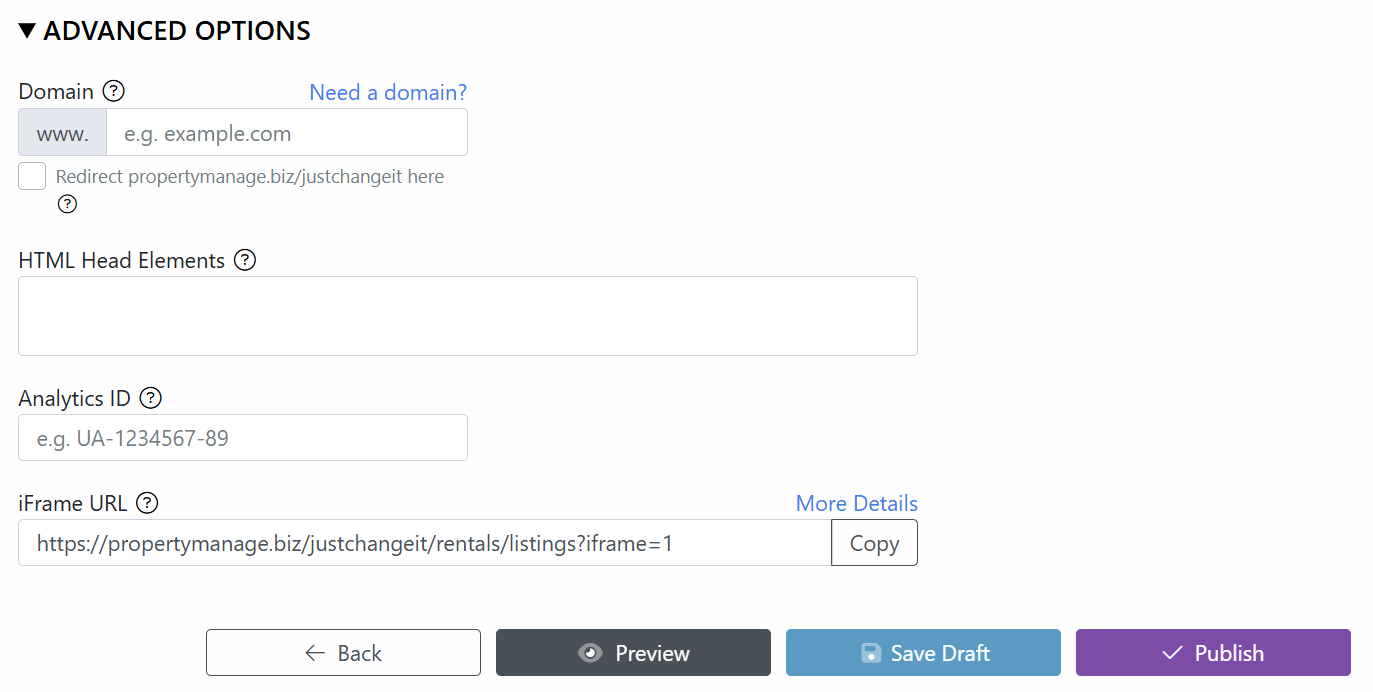
Task: Click the iFrame URL help icon
Action: pos(147,503)
